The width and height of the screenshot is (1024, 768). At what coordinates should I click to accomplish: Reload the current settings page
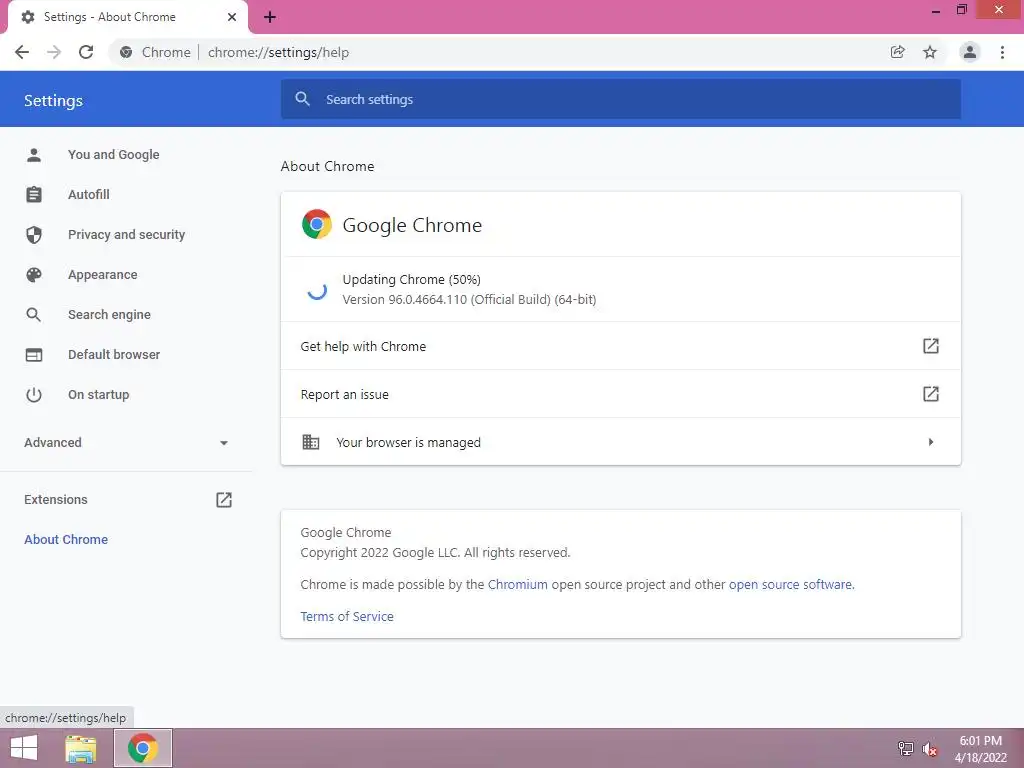86,52
